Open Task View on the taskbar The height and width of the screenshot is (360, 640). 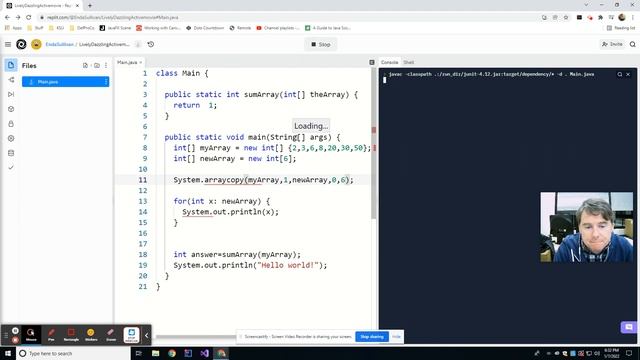coord(139,353)
